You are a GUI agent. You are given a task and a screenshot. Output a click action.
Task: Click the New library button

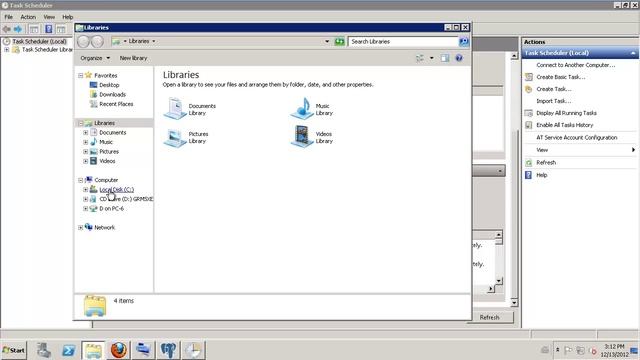[133, 58]
